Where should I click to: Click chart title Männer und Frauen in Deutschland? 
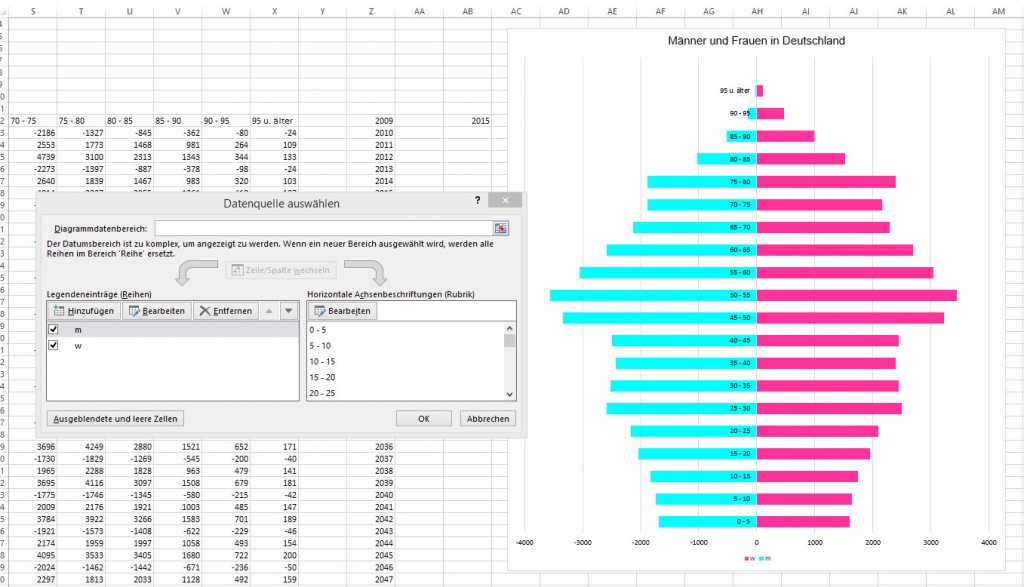756,40
